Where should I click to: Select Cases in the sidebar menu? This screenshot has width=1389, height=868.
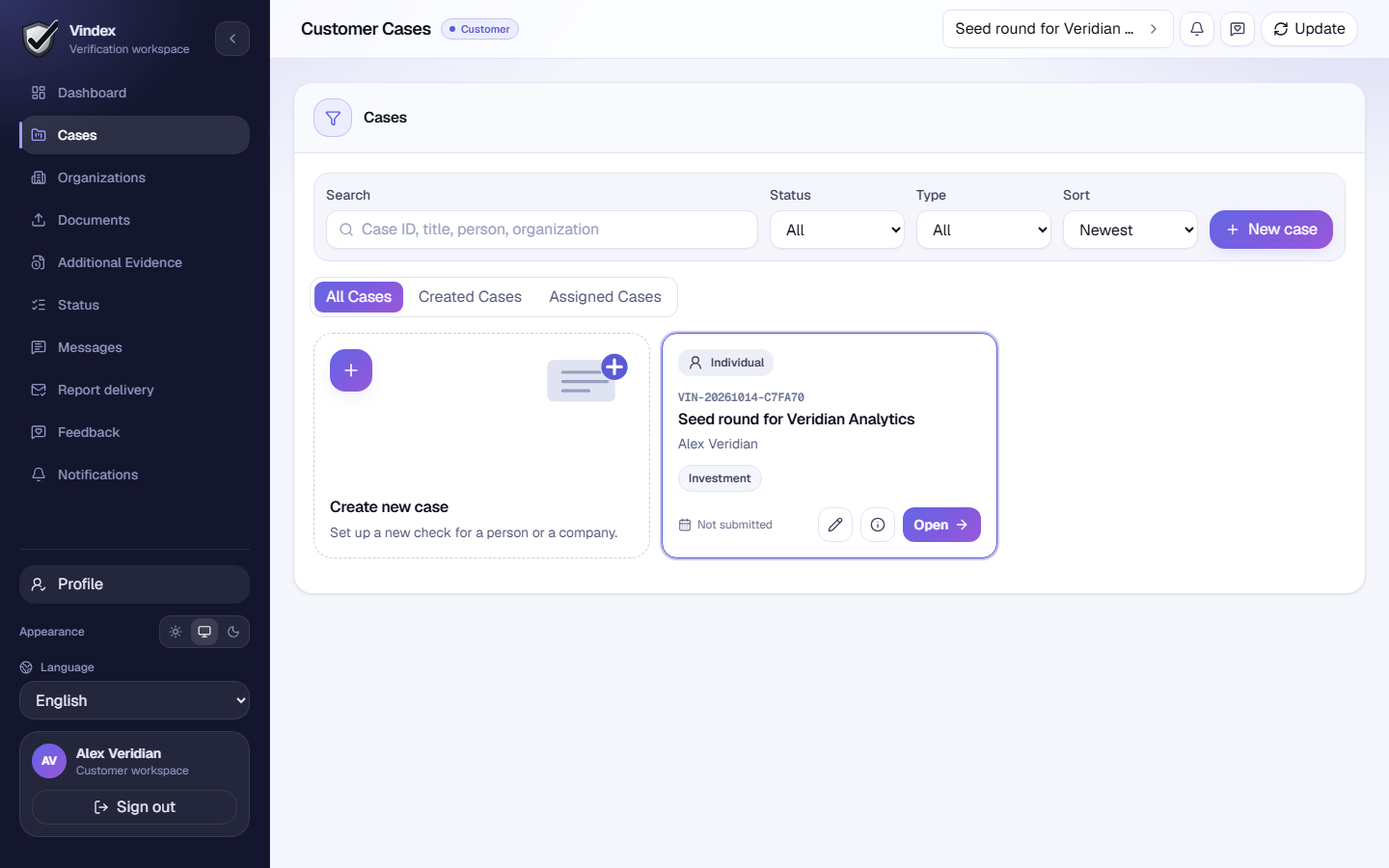pyautogui.click(x=134, y=135)
